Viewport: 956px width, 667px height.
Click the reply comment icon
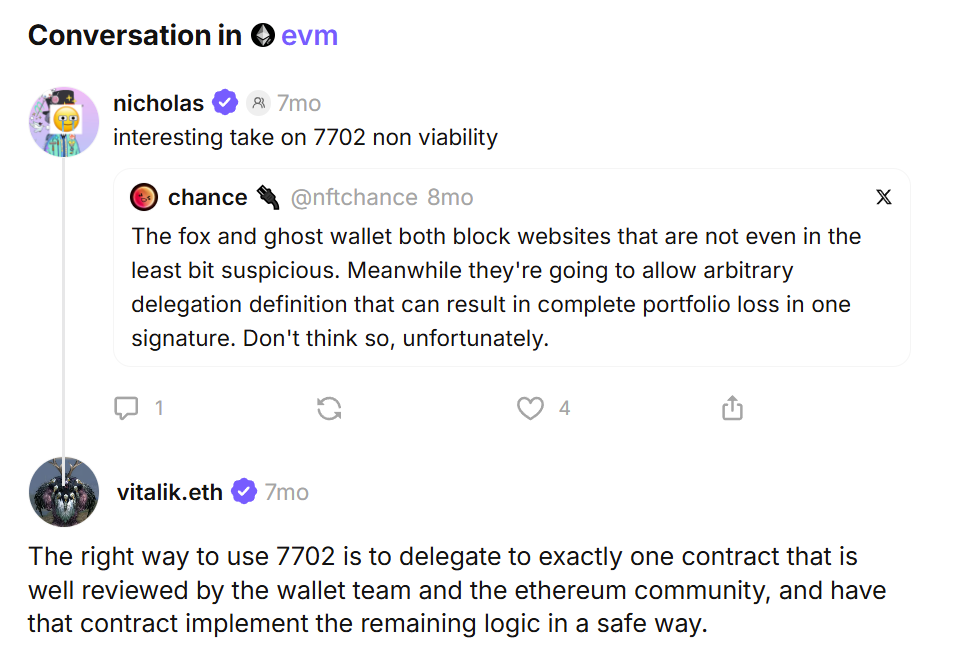click(126, 408)
